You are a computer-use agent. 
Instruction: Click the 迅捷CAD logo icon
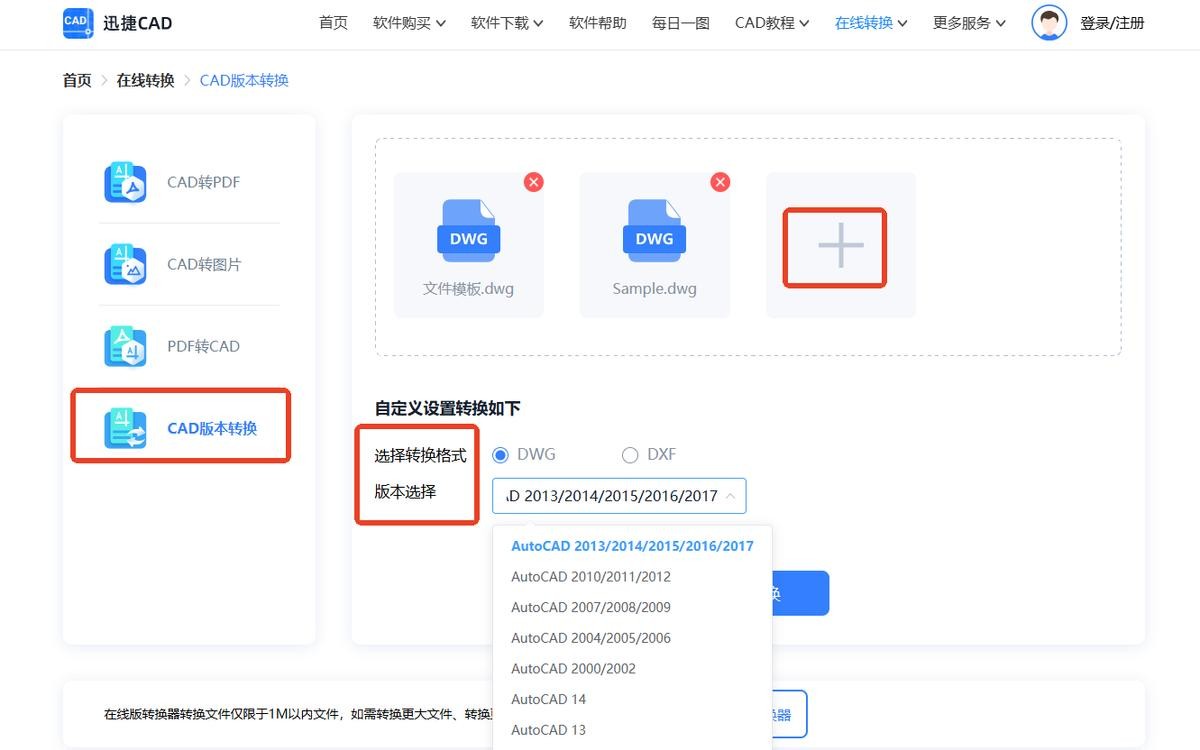[x=78, y=23]
